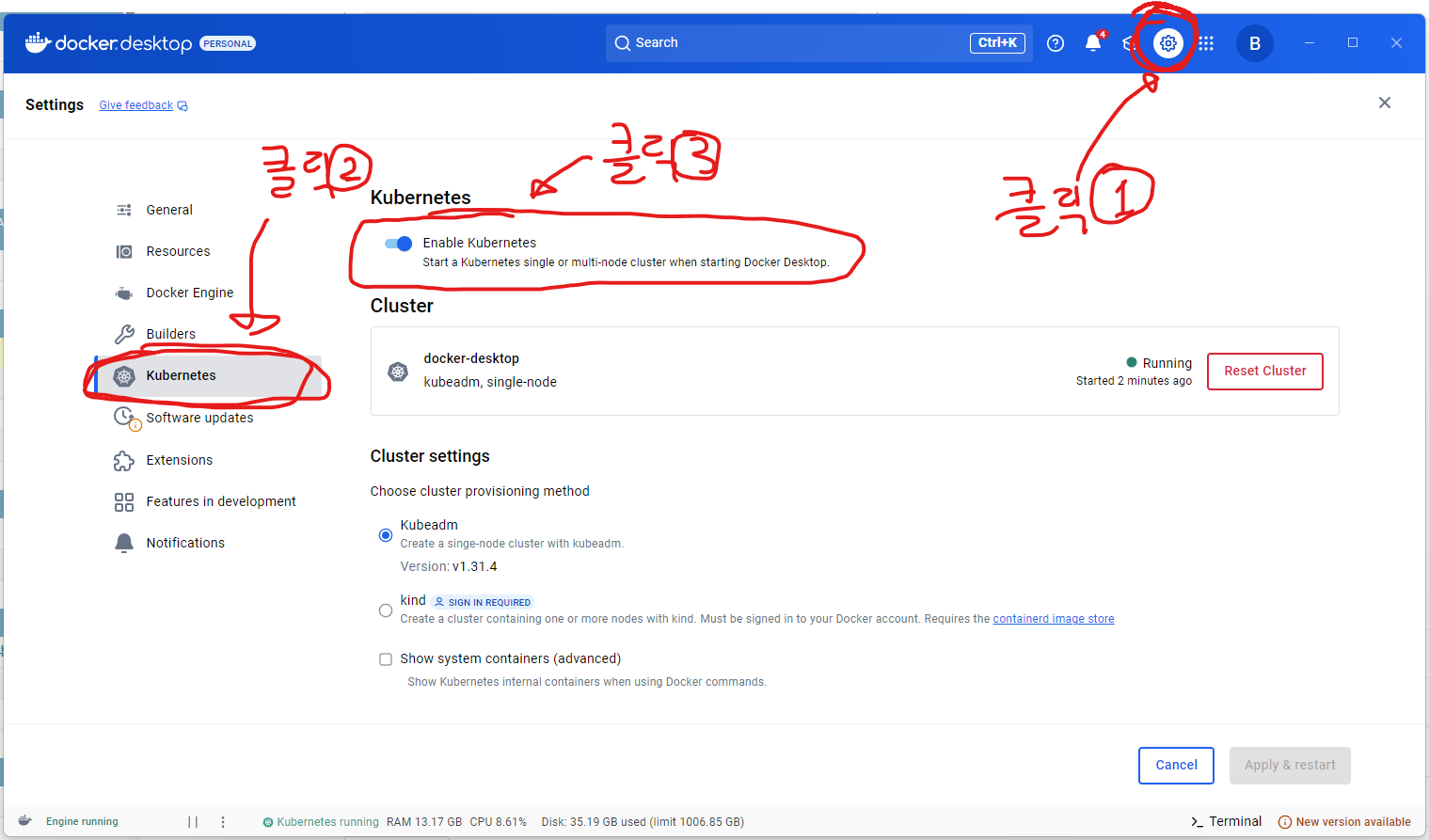Click the Notifications bell icon in sidebar
Viewport: 1429px width, 840px height.
point(124,544)
